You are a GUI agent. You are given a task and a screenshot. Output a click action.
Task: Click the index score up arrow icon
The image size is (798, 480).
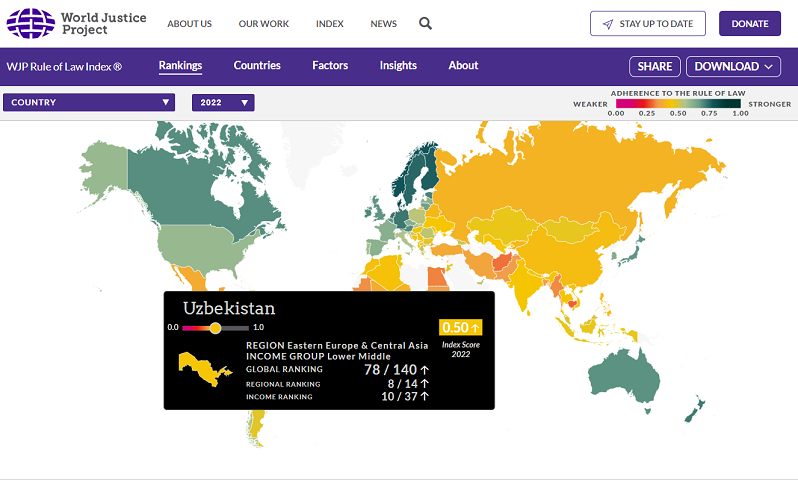(475, 327)
